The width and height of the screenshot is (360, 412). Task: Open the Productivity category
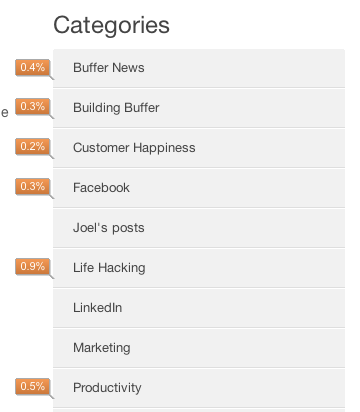pyautogui.click(x=199, y=388)
